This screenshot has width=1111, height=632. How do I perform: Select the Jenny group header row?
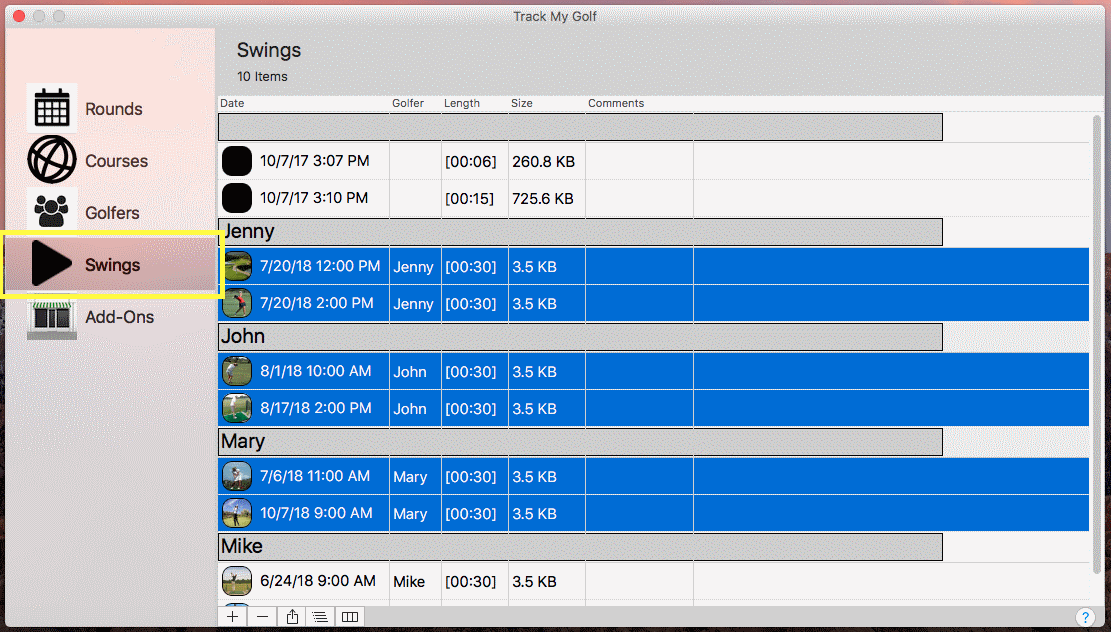[580, 232]
